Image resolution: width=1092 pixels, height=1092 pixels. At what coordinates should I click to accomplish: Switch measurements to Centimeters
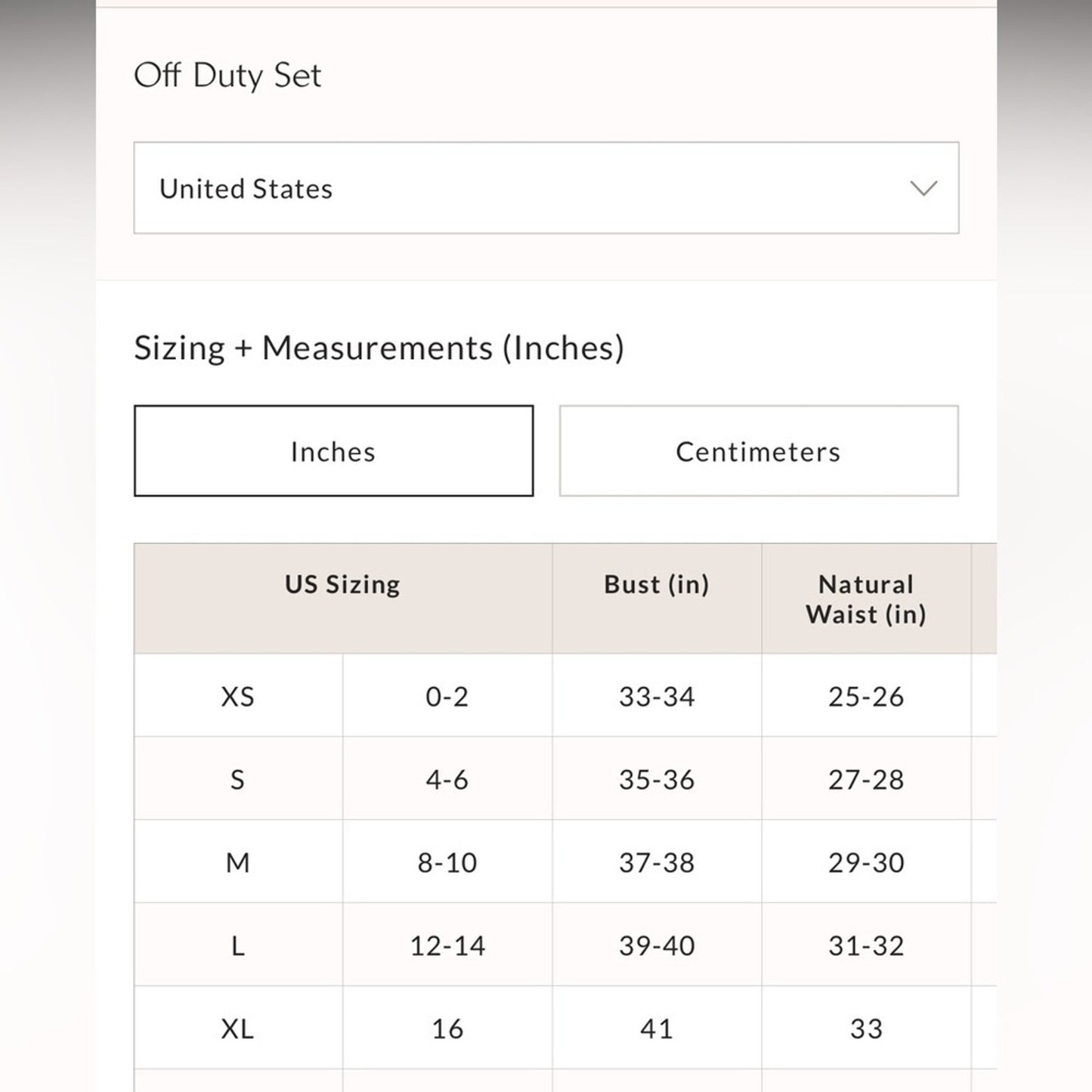click(758, 451)
